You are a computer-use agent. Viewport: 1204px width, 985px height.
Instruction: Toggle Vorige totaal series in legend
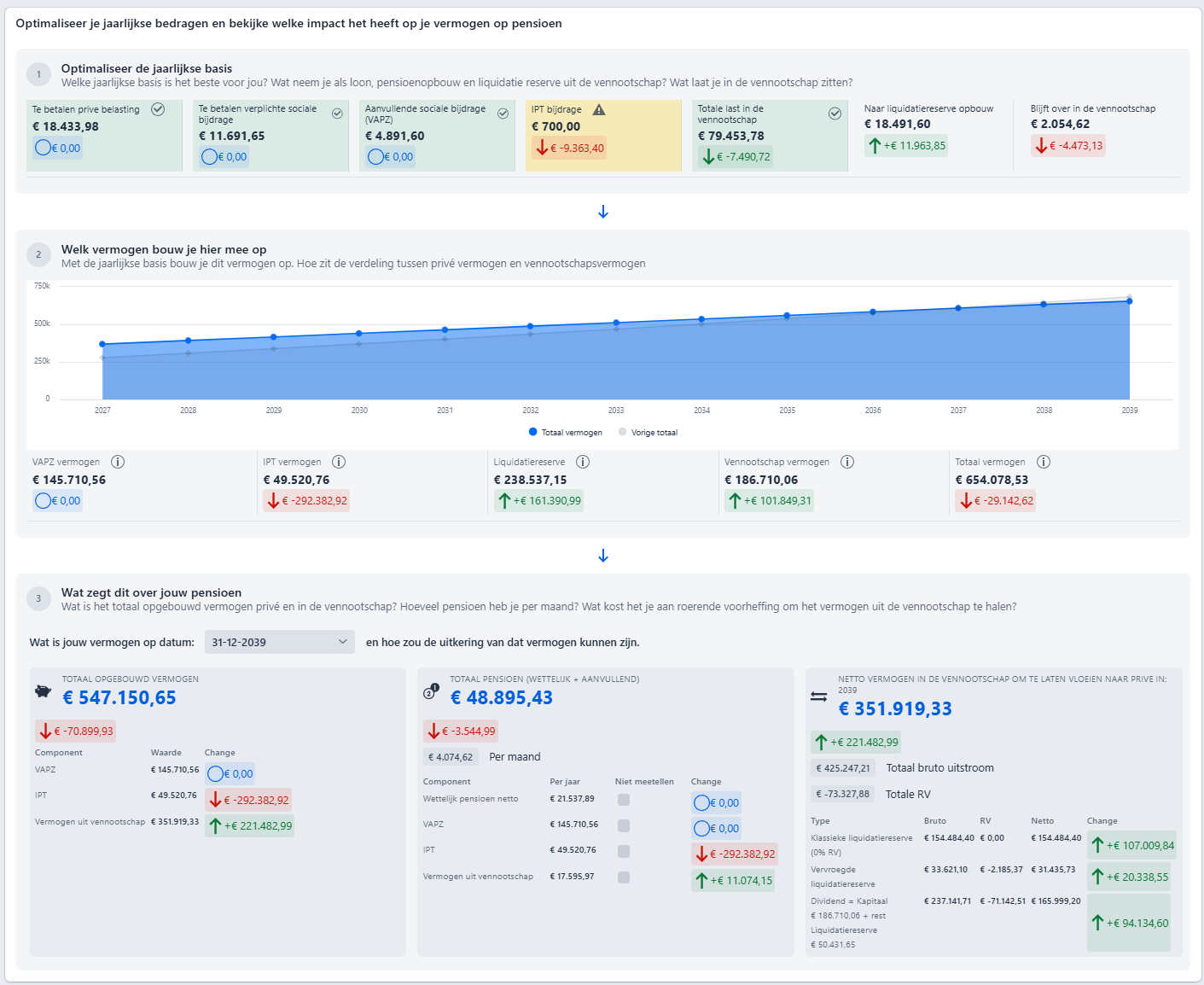(x=649, y=433)
